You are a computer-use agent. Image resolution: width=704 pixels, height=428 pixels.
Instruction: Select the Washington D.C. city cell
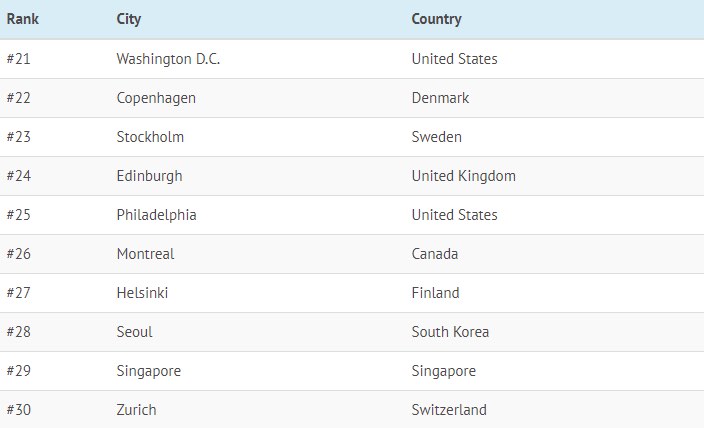168,59
